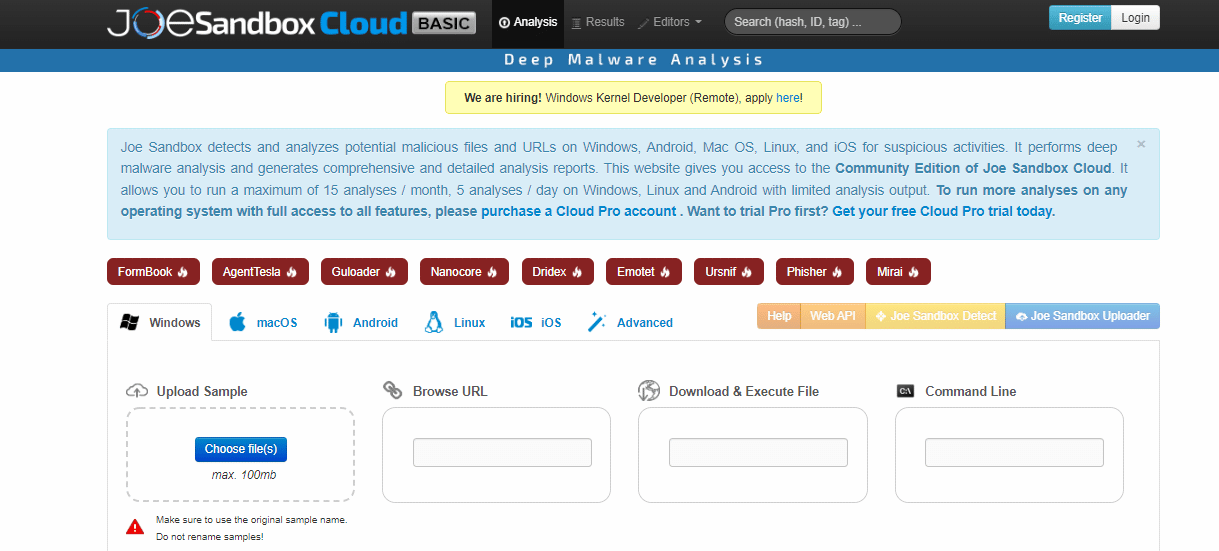The height and width of the screenshot is (551, 1219).
Task: Click the Joe Sandbox Uploader button
Action: coord(1082,316)
